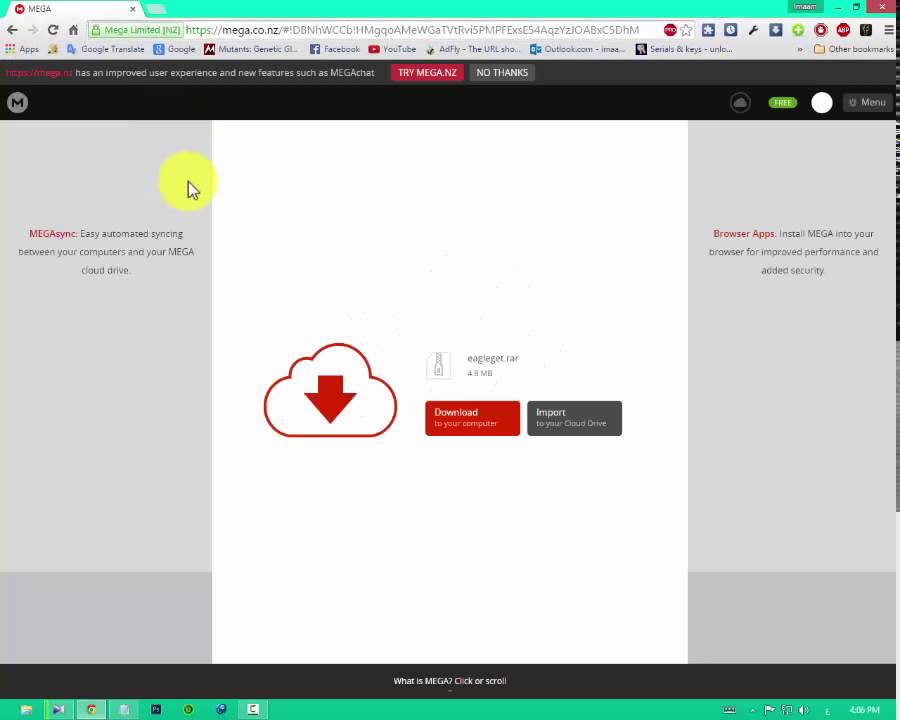Open the Other bookmarks folder
This screenshot has width=900, height=720.
pyautogui.click(x=854, y=49)
